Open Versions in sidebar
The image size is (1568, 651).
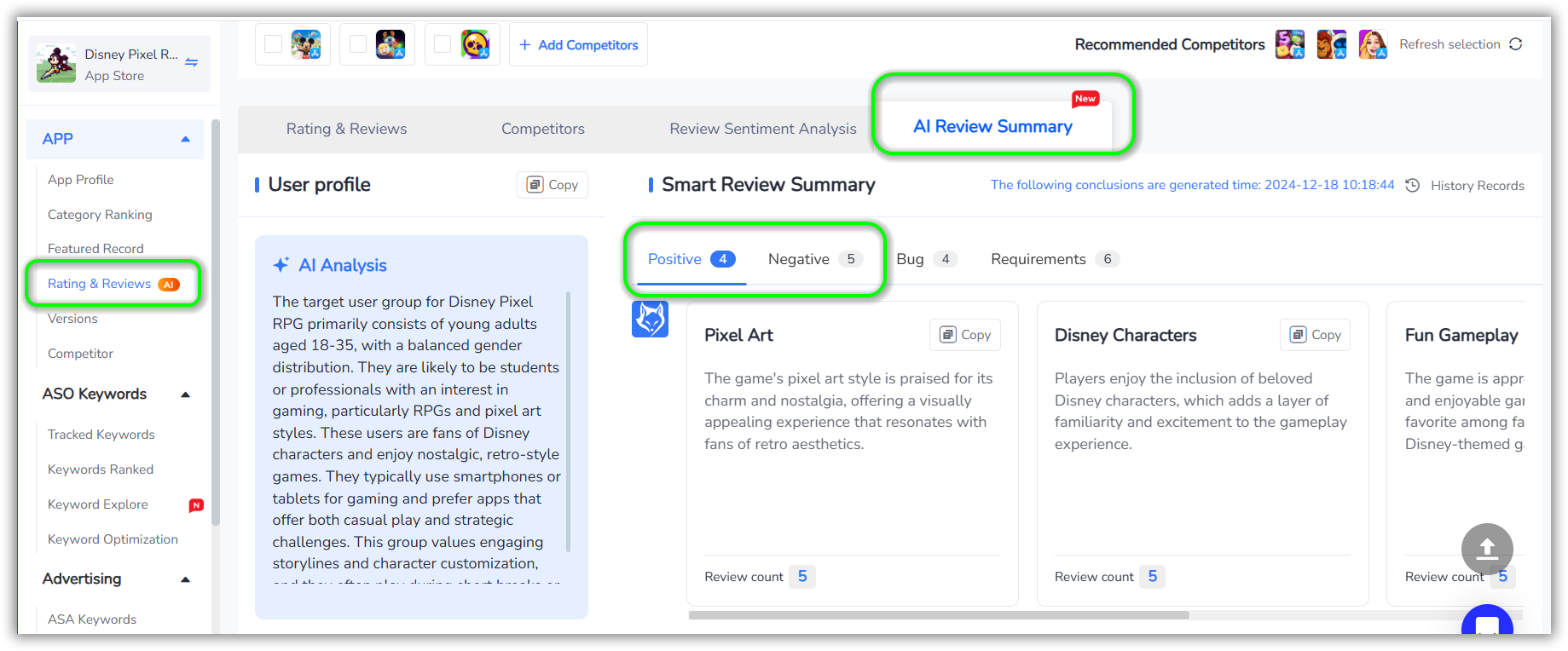tap(72, 319)
